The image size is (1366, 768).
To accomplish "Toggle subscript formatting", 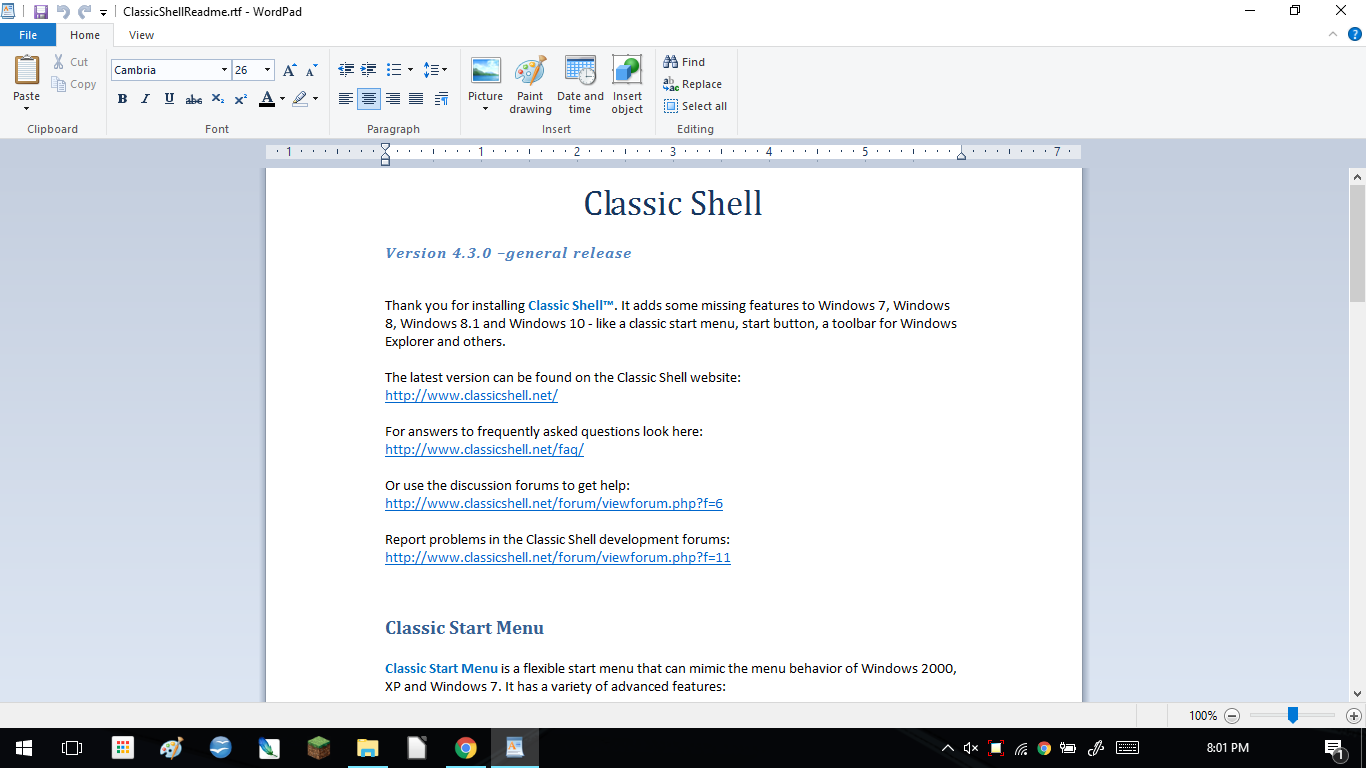I will pyautogui.click(x=218, y=99).
